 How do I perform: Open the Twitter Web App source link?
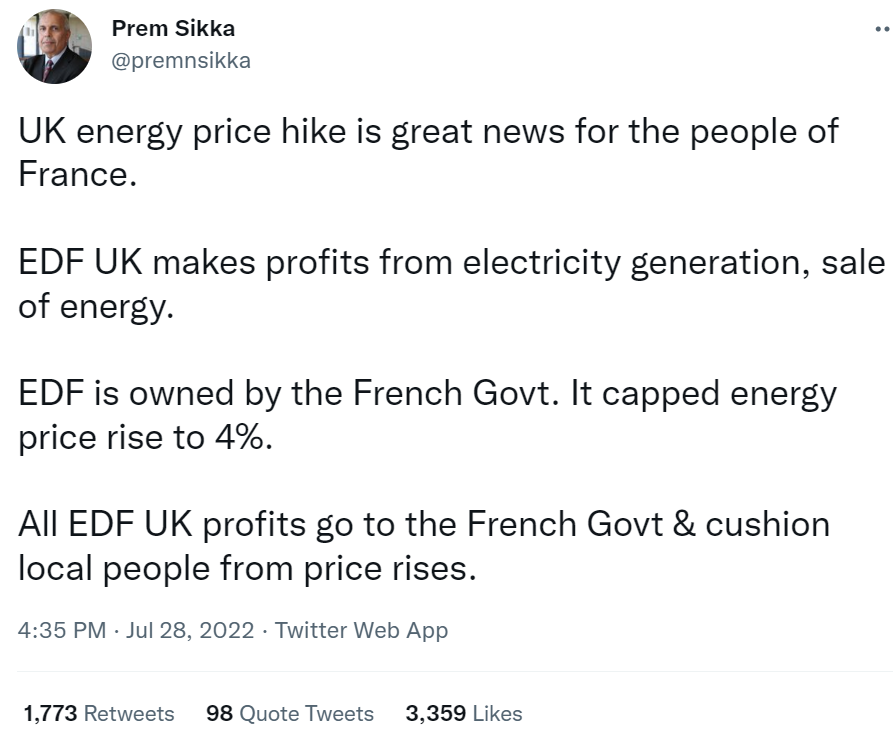362,630
